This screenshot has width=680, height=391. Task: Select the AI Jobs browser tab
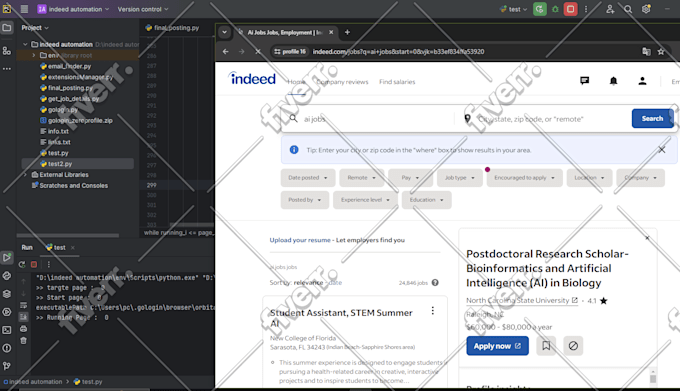pos(284,33)
